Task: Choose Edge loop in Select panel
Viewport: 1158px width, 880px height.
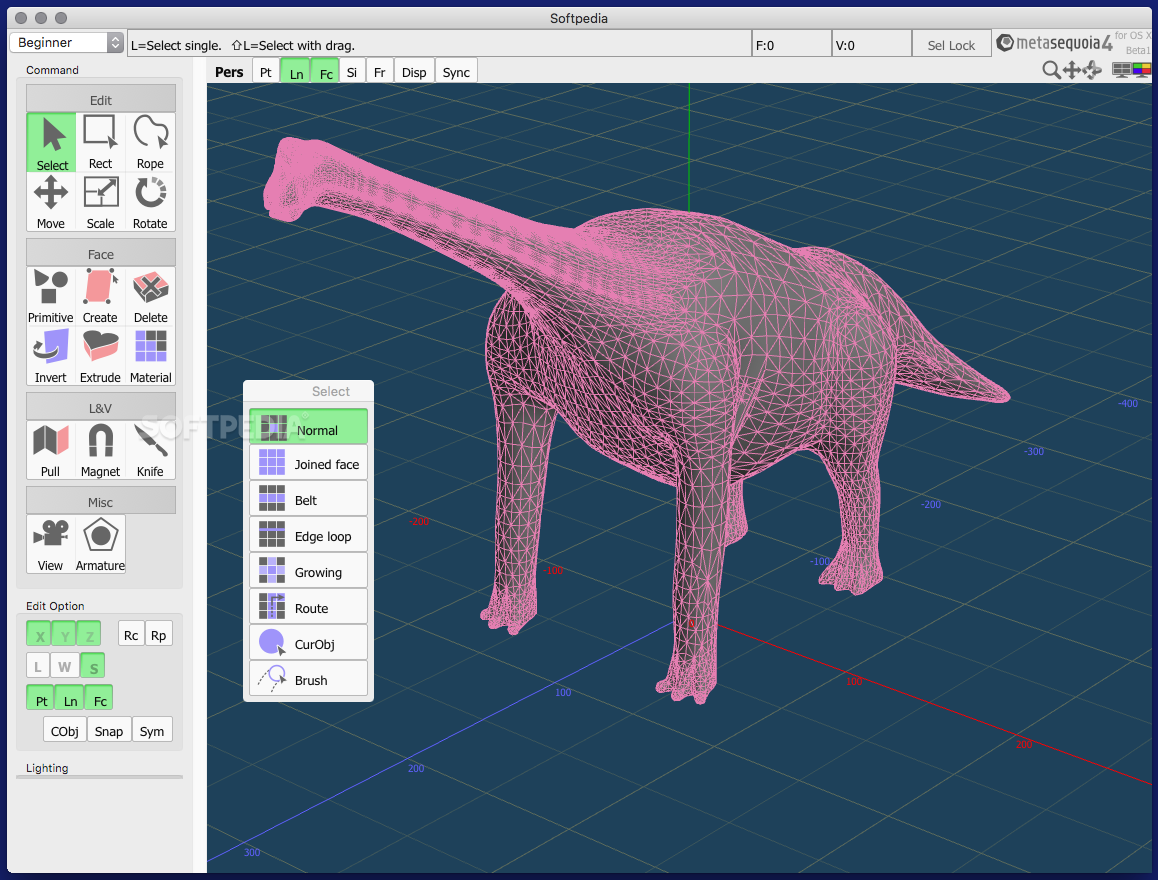Action: (309, 536)
